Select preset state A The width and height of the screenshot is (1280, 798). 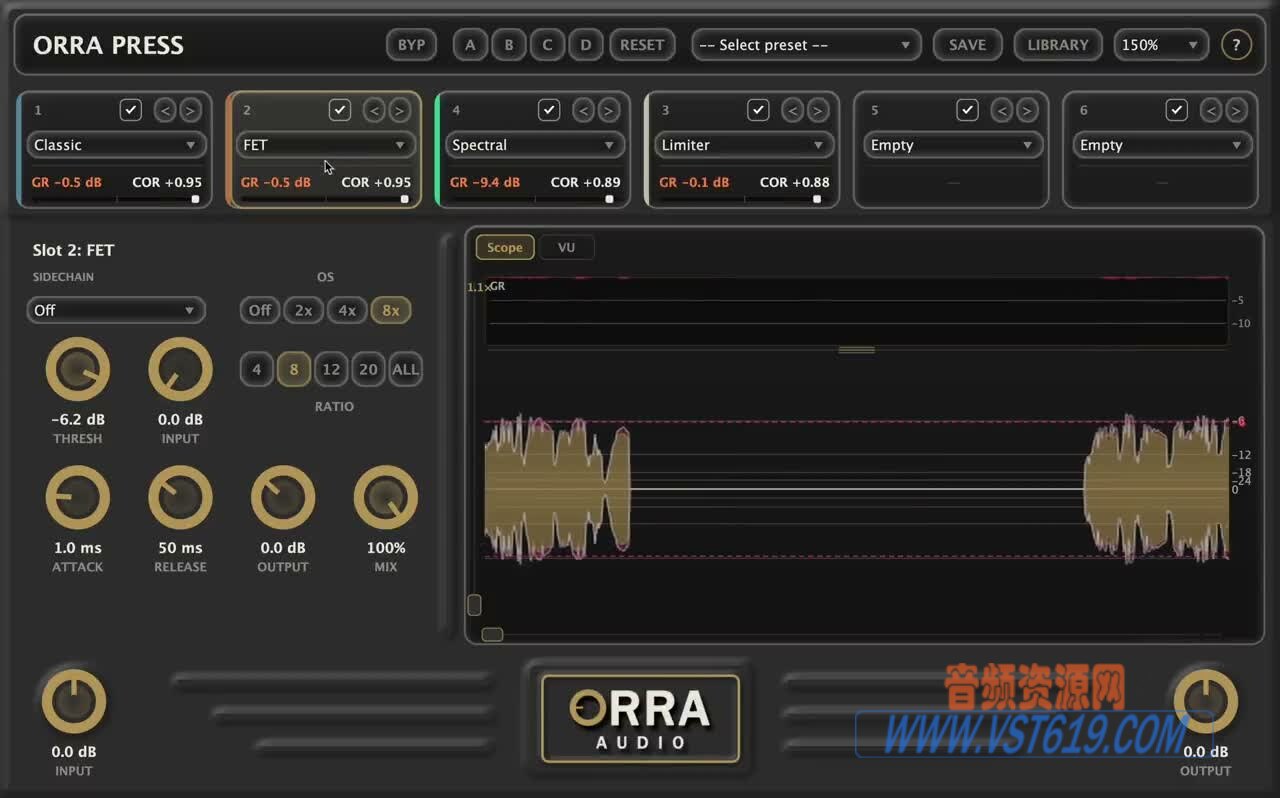(x=470, y=45)
